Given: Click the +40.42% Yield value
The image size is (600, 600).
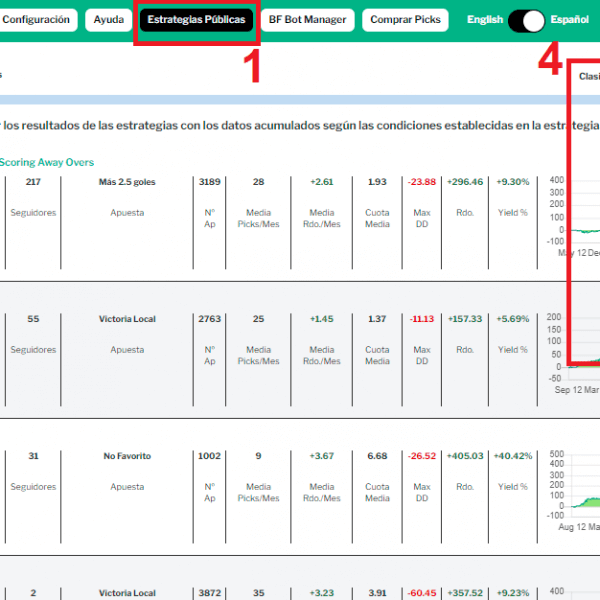Looking at the screenshot, I should click(x=513, y=456).
